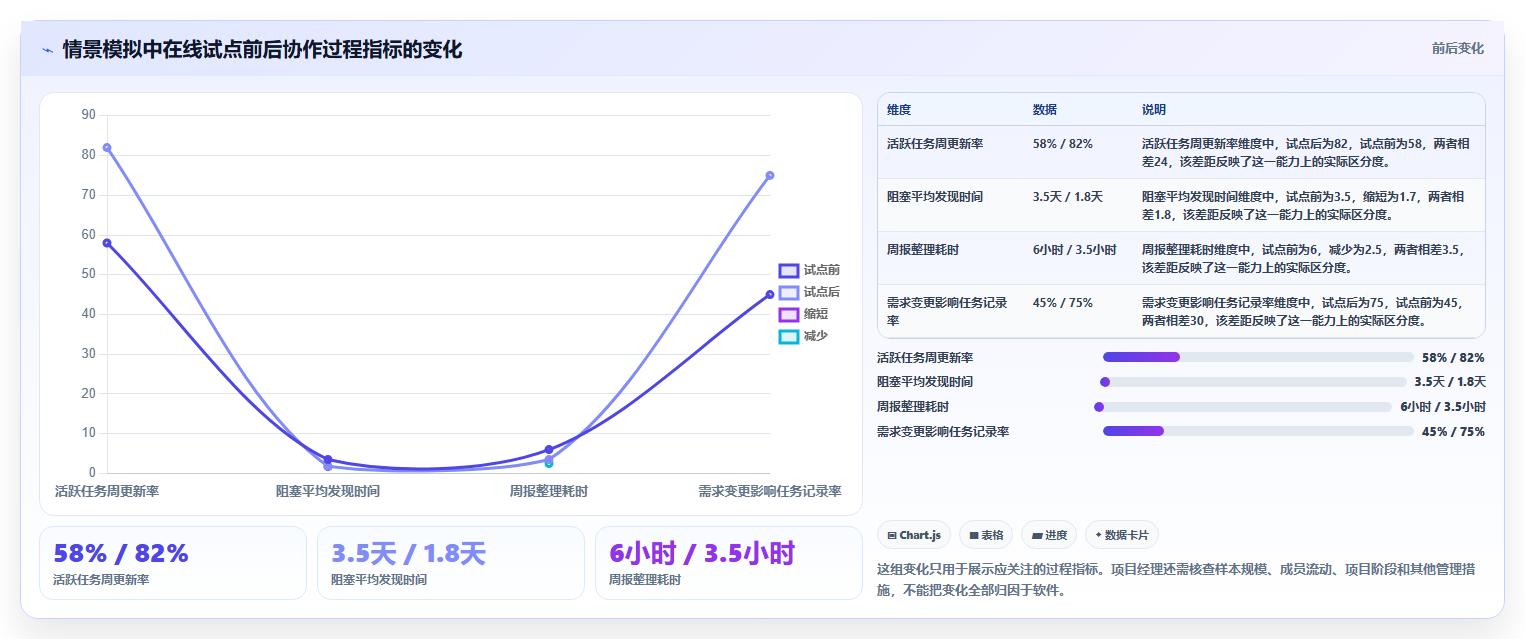Click the table cell reading 3.5天 / 1.8天
The image size is (1525, 639).
point(1068,197)
